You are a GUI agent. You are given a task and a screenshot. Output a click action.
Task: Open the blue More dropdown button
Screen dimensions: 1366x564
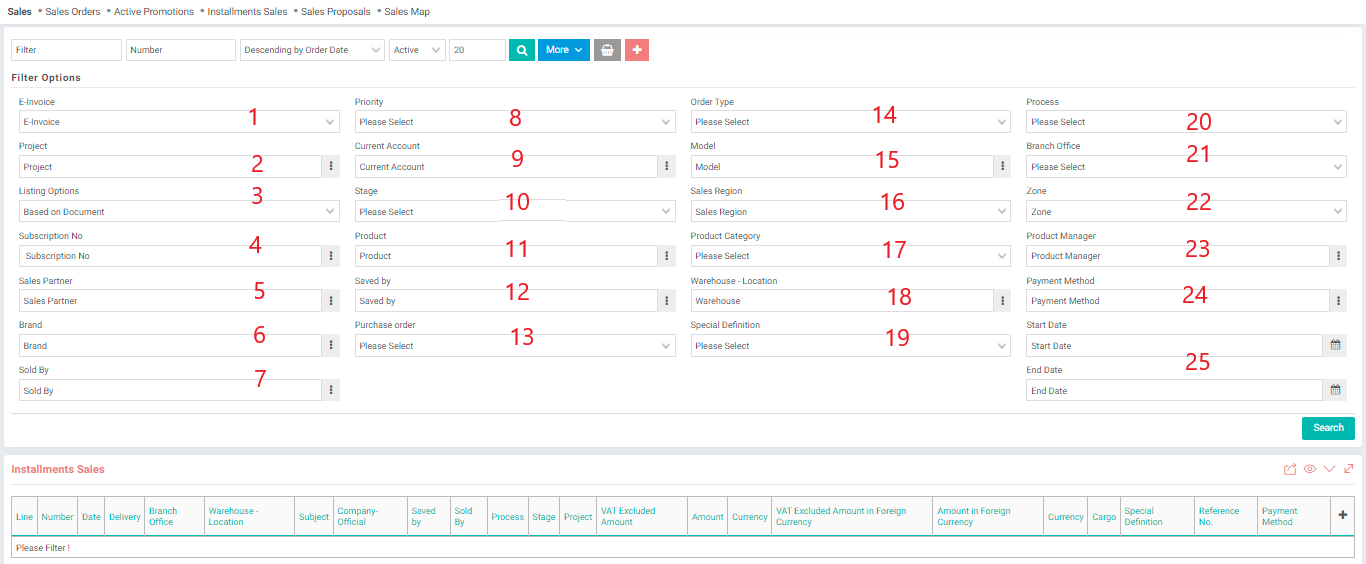(564, 50)
